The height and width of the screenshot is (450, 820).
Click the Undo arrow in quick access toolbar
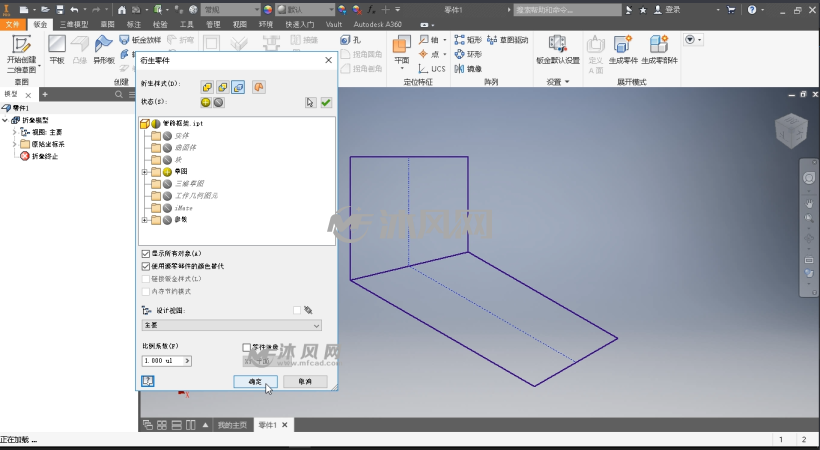point(74,9)
